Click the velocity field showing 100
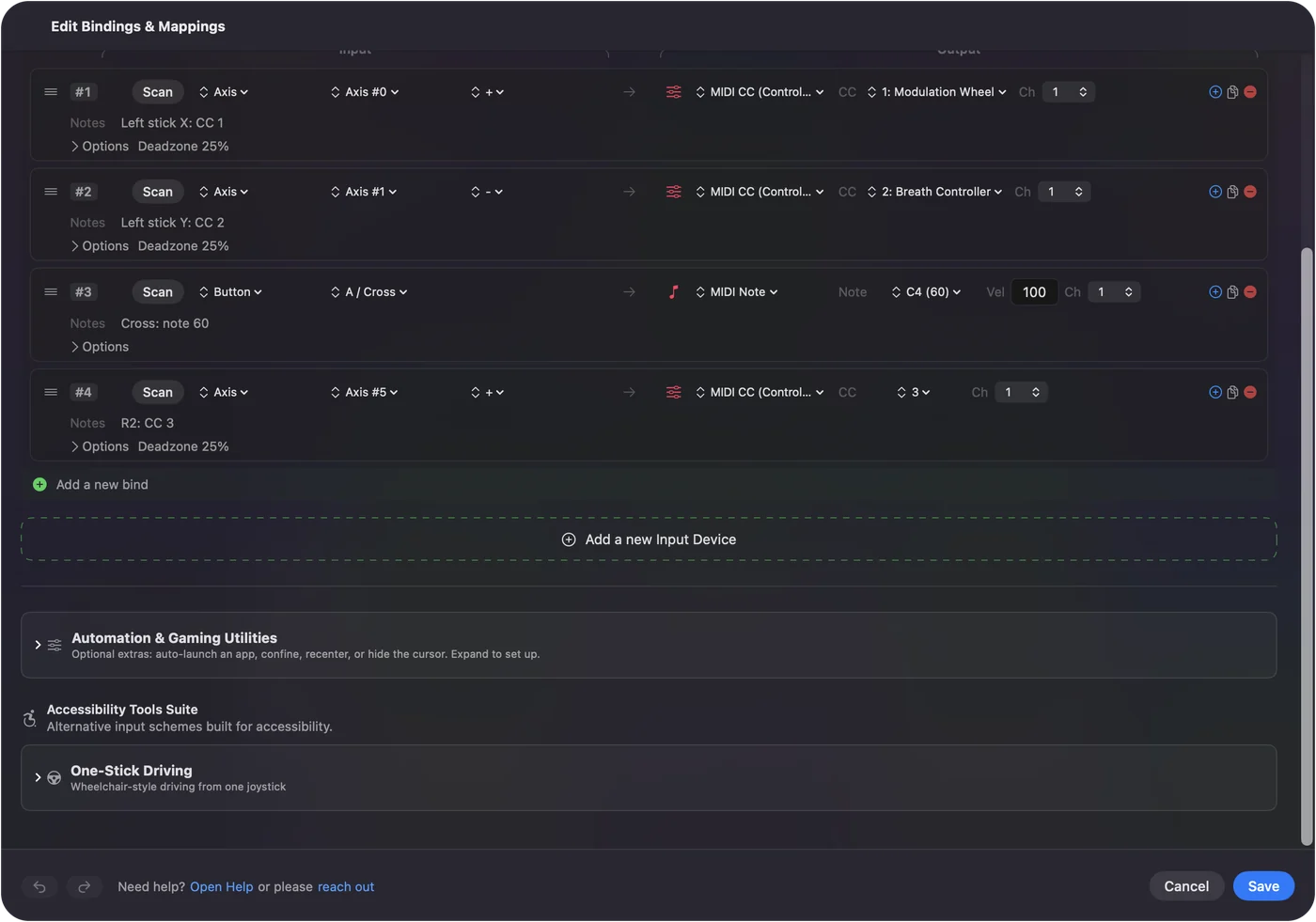 pos(1034,292)
